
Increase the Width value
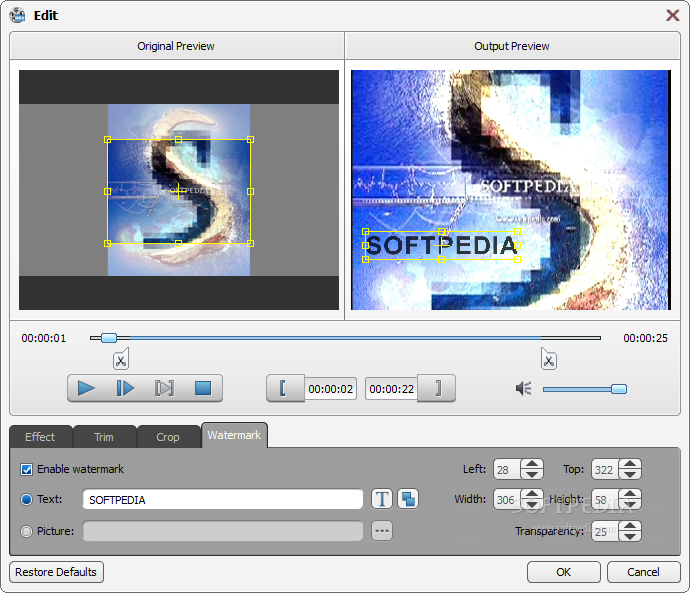[x=532, y=494]
